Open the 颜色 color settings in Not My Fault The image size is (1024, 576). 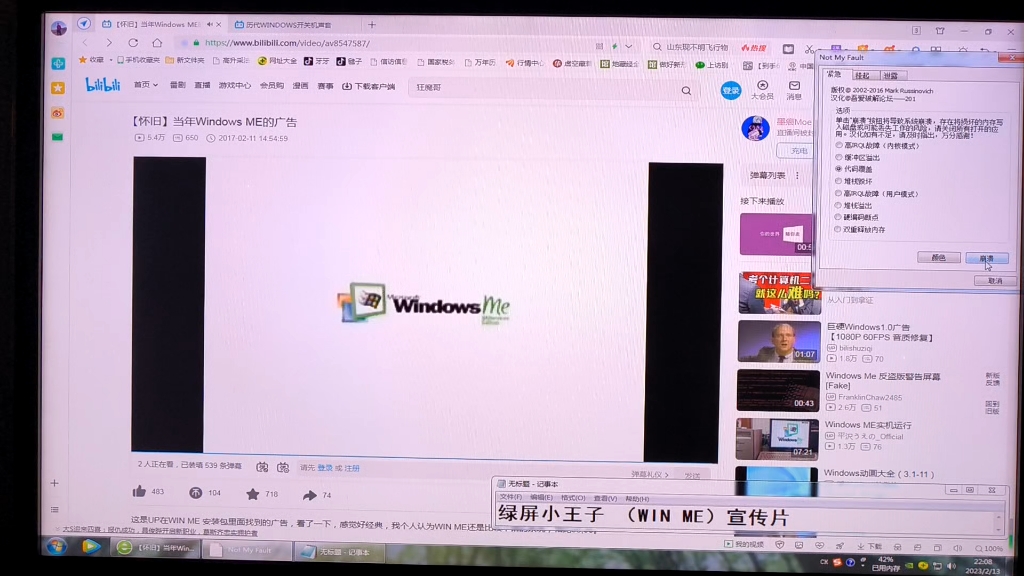coord(940,256)
